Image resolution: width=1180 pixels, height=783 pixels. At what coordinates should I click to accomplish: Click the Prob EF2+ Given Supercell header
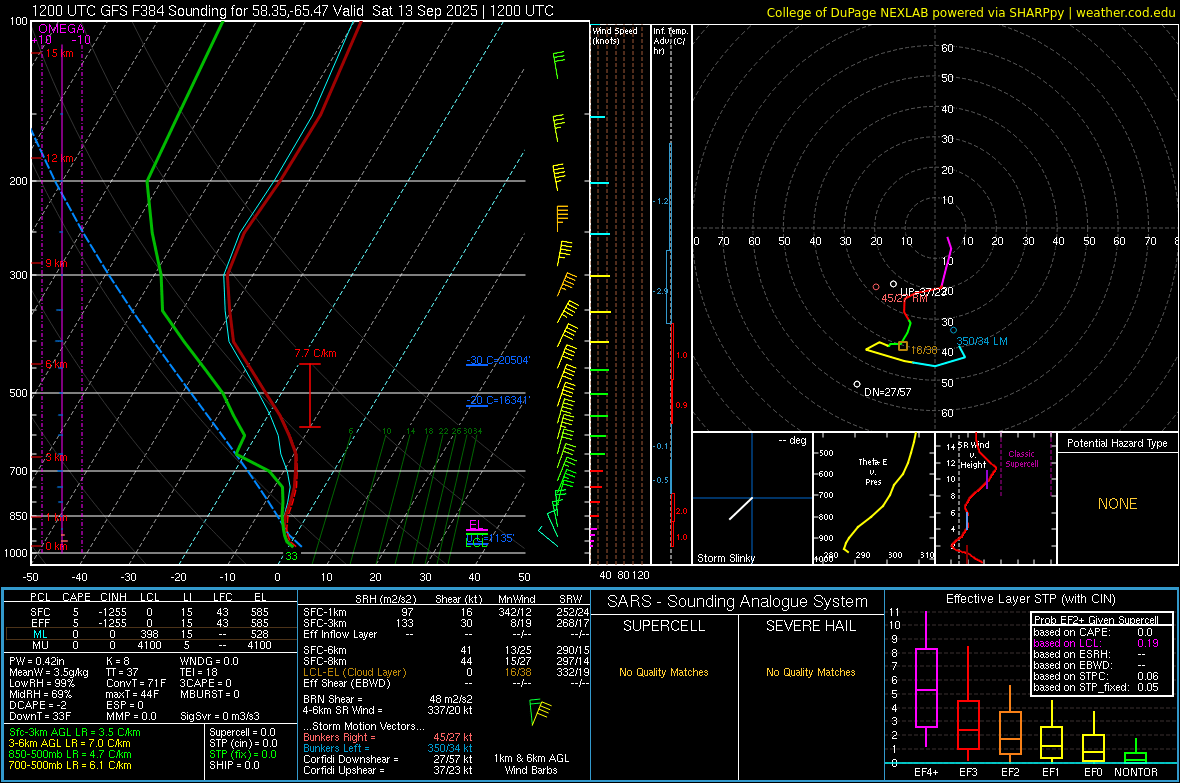point(1096,620)
